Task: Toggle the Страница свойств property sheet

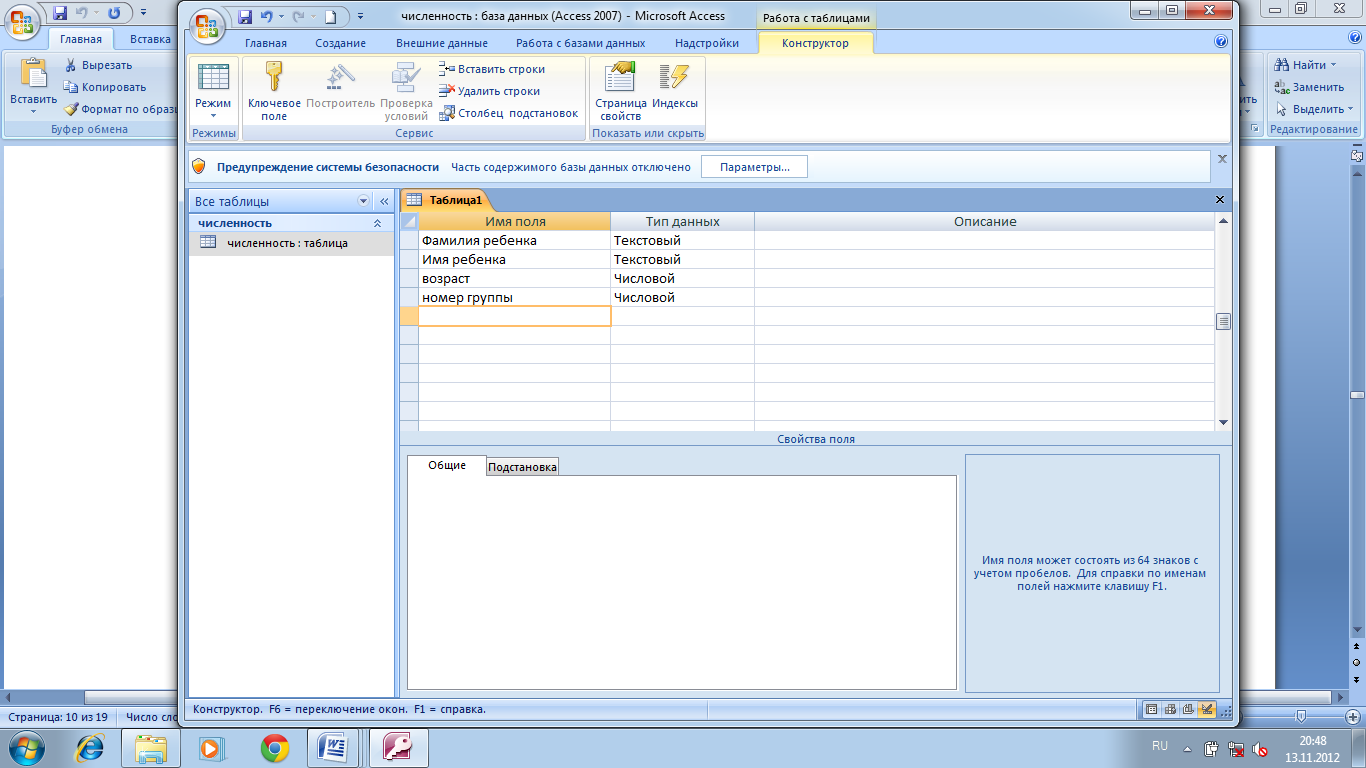Action: point(621,92)
